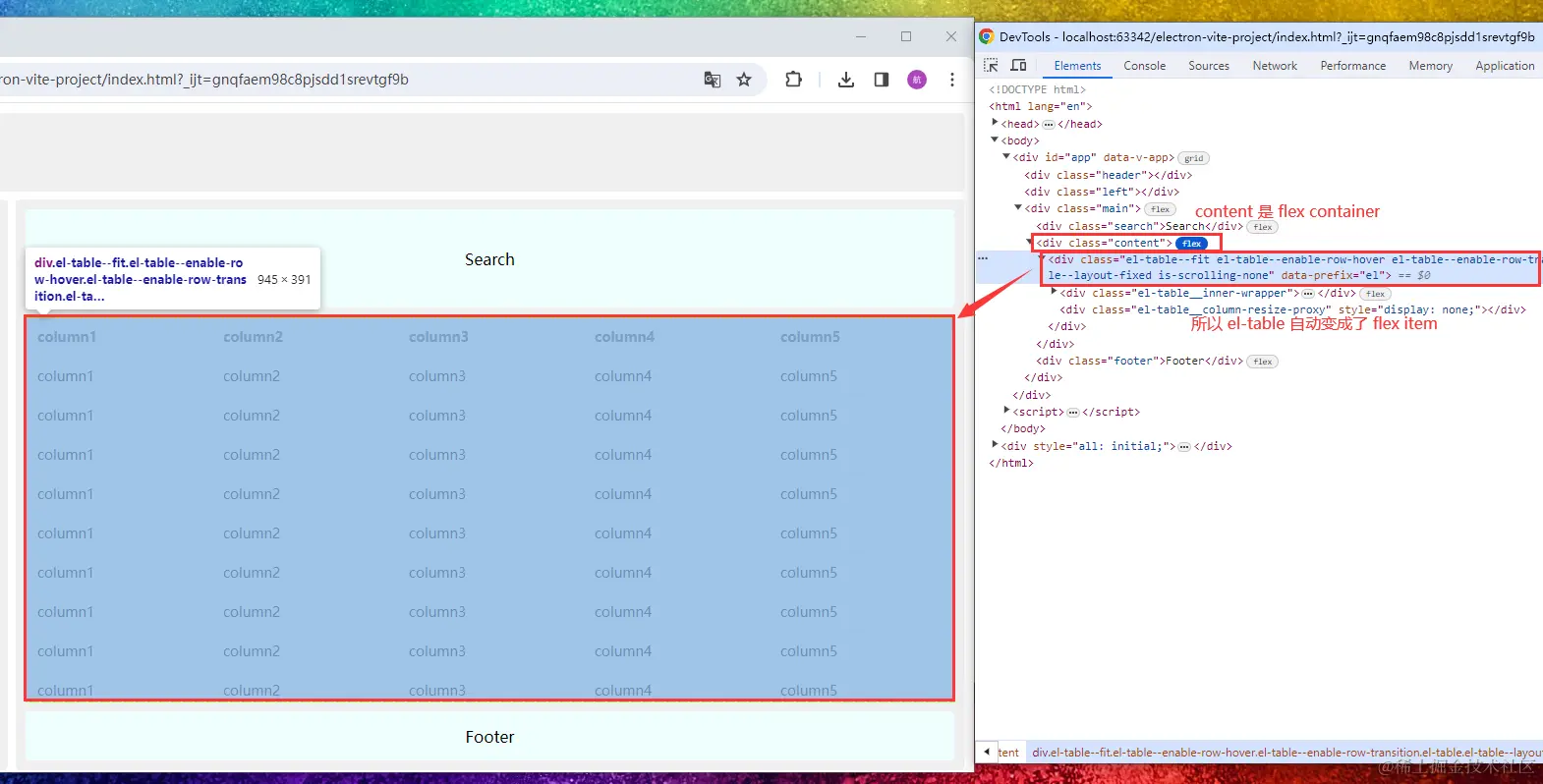The width and height of the screenshot is (1543, 784).
Task: Select the div.left node in DOM tree
Action: click(x=1101, y=192)
